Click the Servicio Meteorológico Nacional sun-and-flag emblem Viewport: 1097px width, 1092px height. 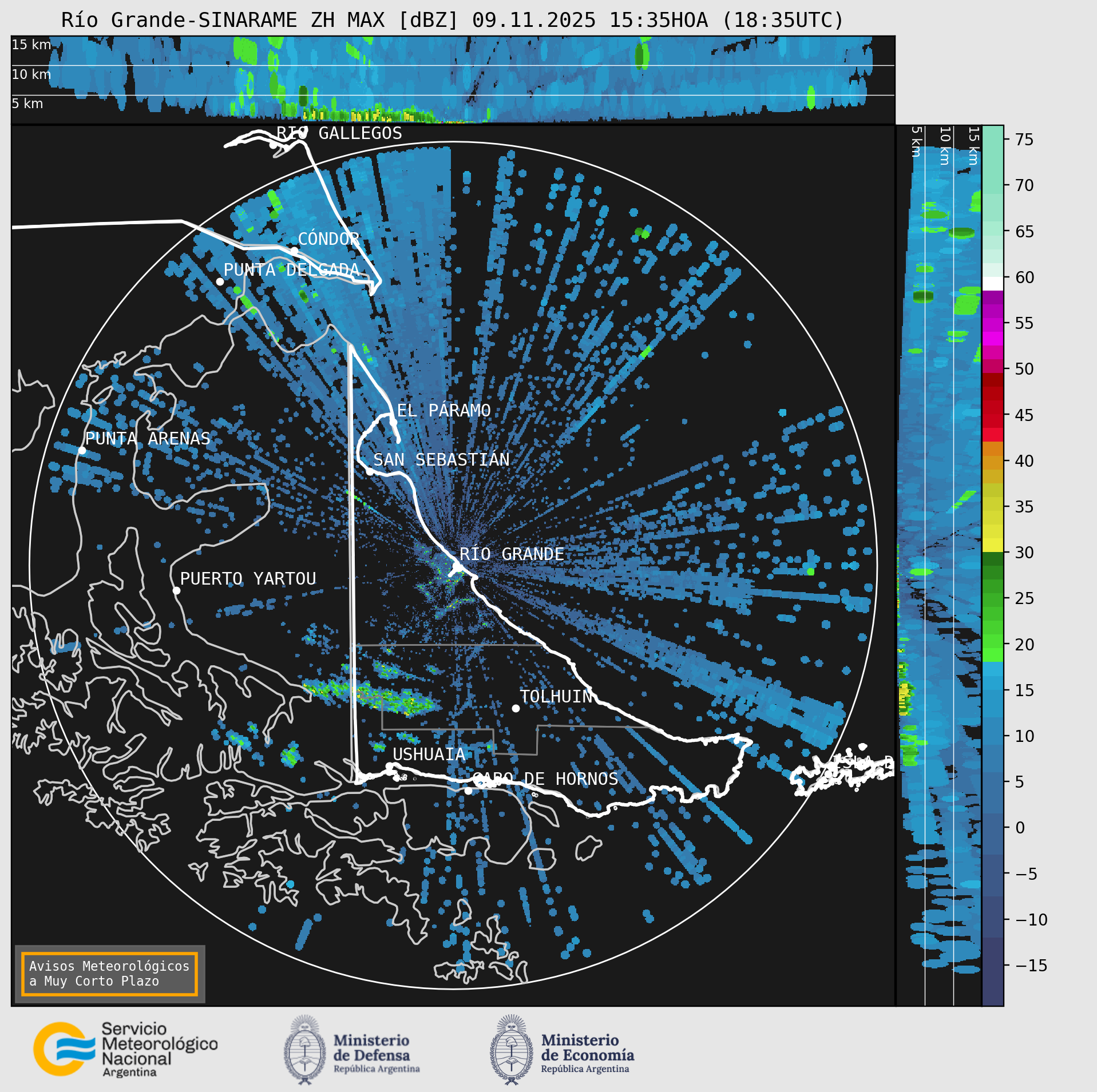point(64,1049)
